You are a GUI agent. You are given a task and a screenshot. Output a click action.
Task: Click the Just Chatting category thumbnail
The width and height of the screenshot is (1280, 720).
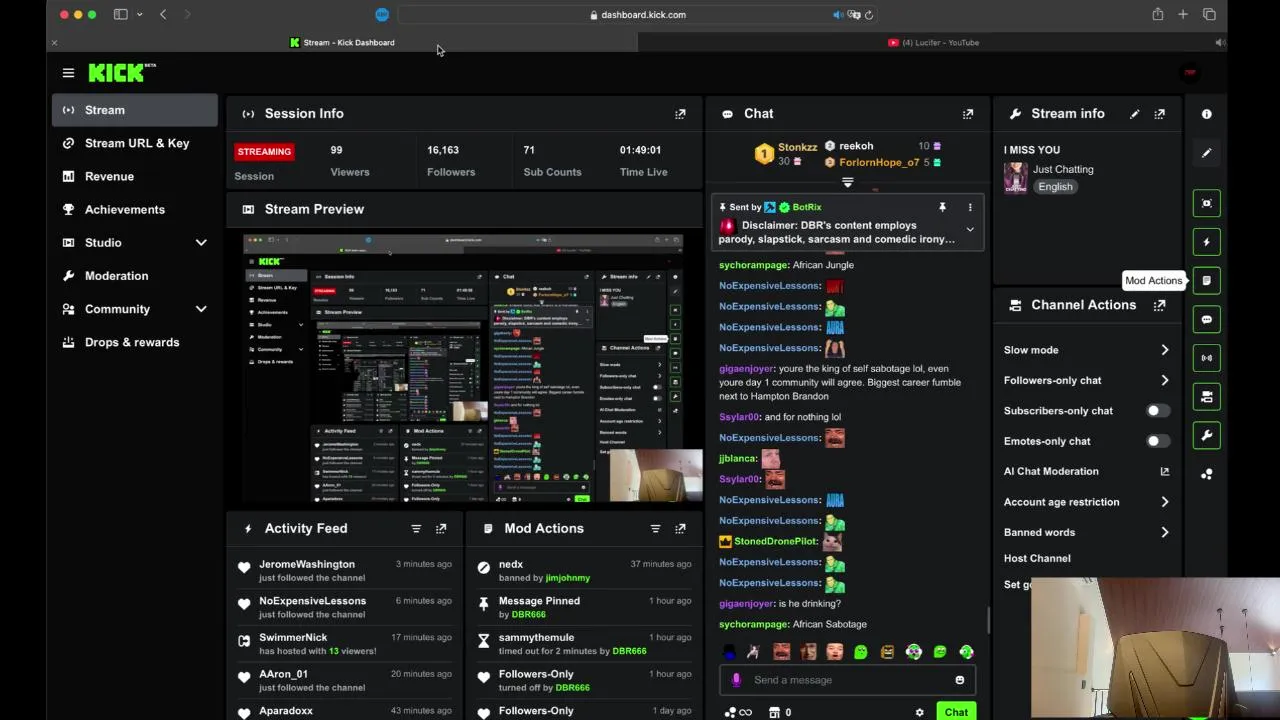click(1015, 178)
